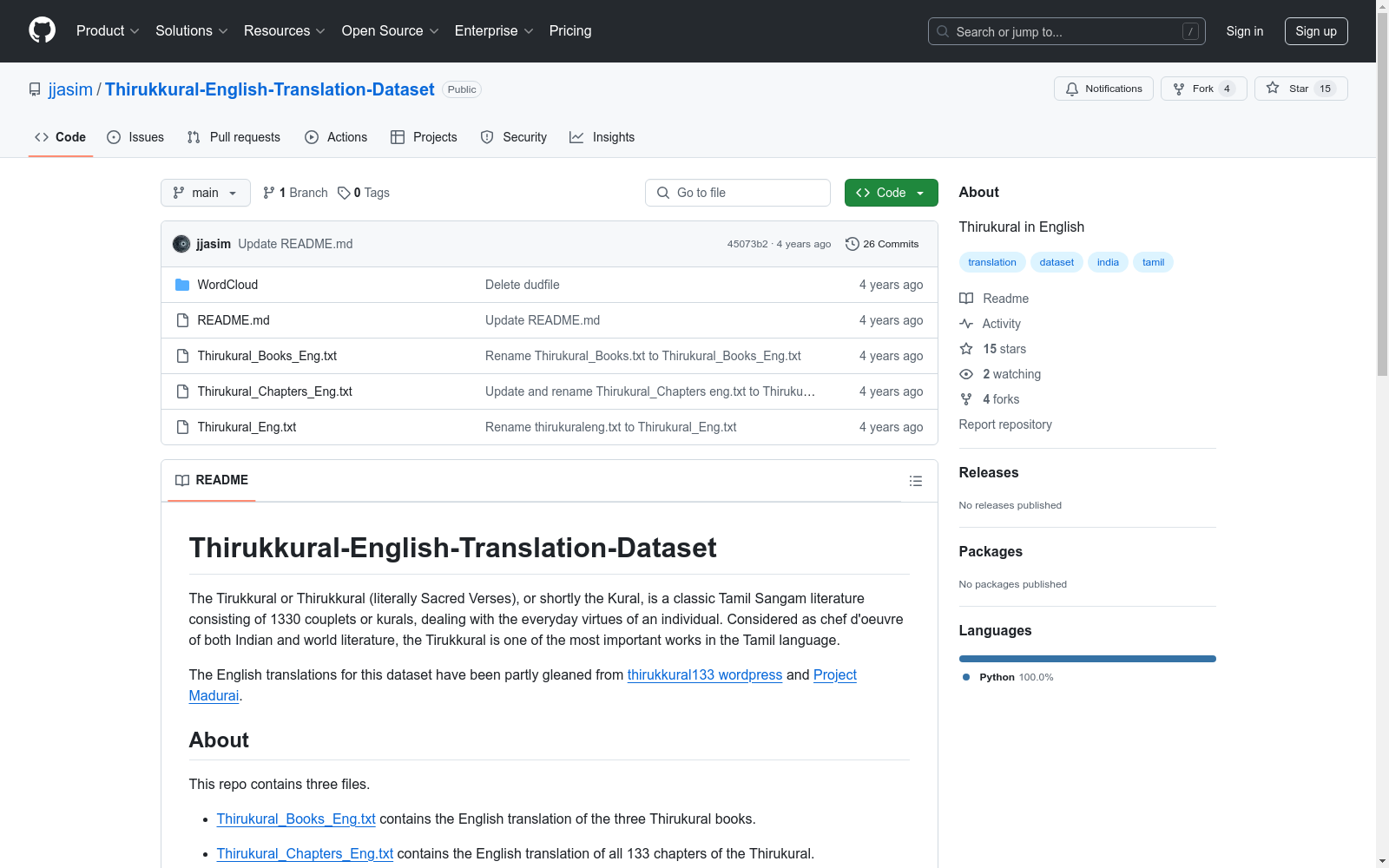1389x868 pixels.
Task: Open the green Code dropdown button
Action: (891, 193)
